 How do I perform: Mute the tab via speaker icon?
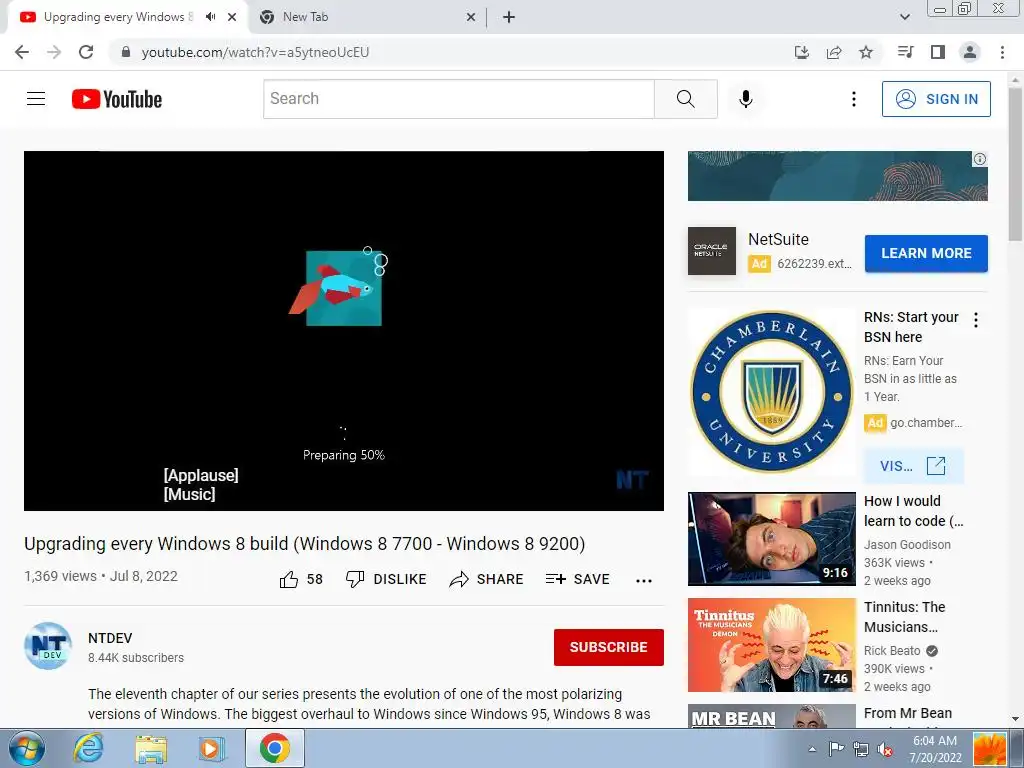click(x=210, y=17)
